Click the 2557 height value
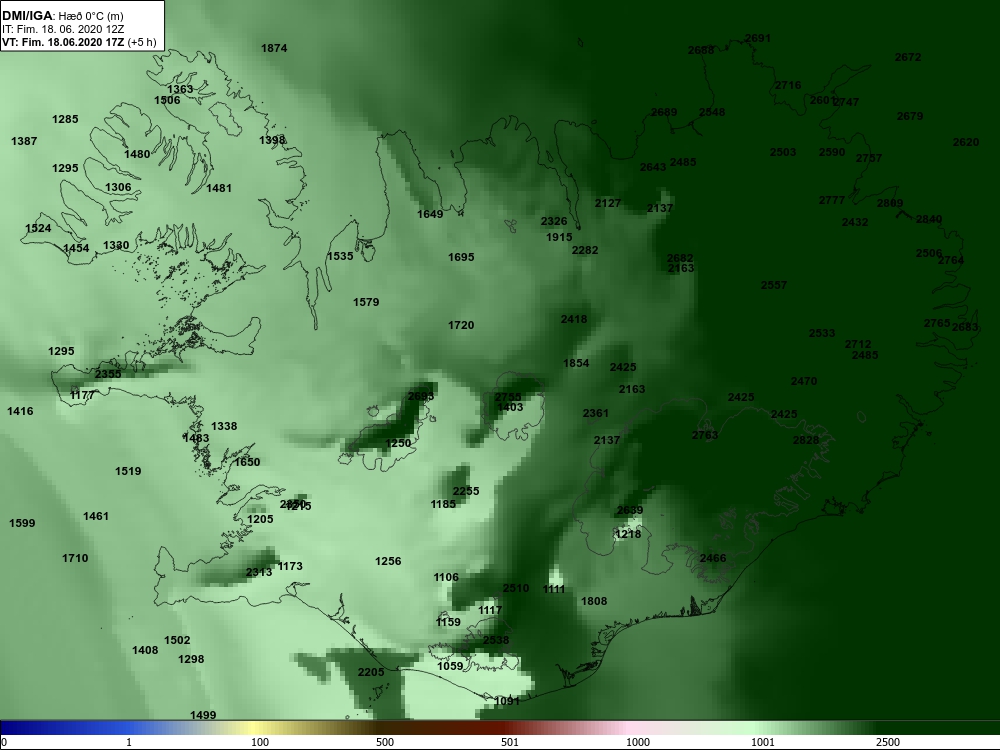This screenshot has height=750, width=1000. click(774, 285)
